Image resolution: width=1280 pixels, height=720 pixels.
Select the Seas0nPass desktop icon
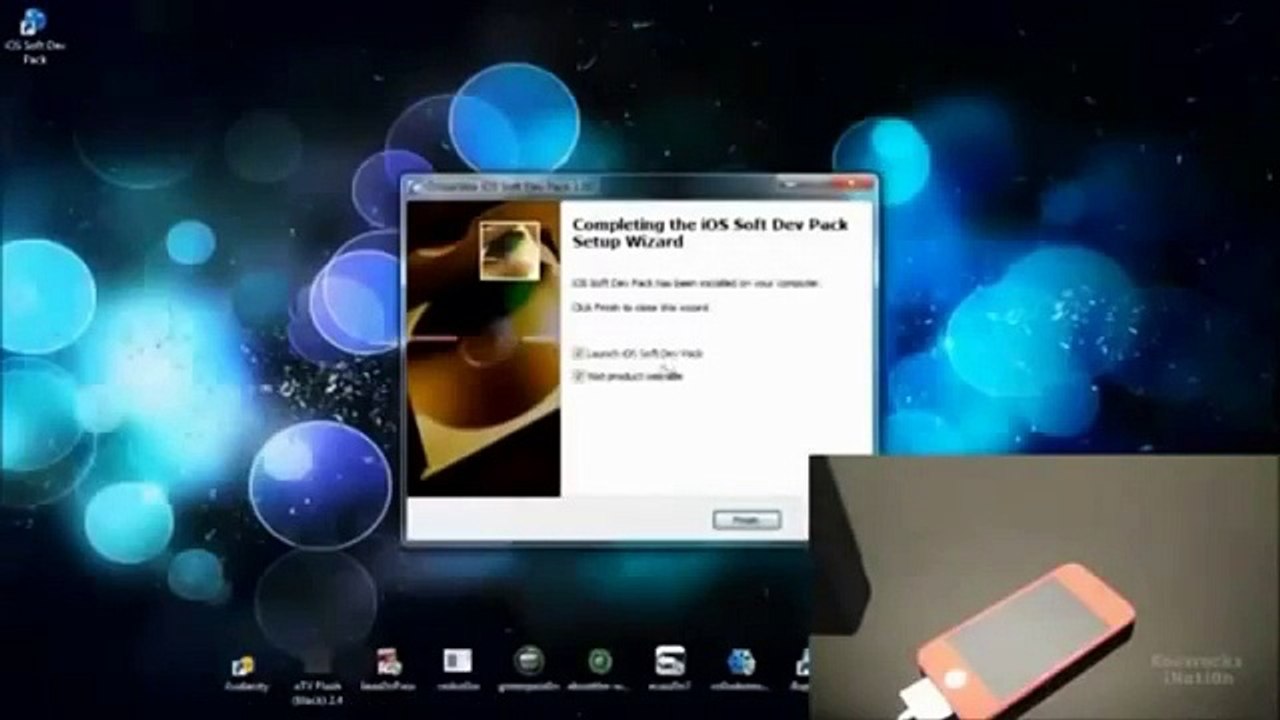pos(389,669)
